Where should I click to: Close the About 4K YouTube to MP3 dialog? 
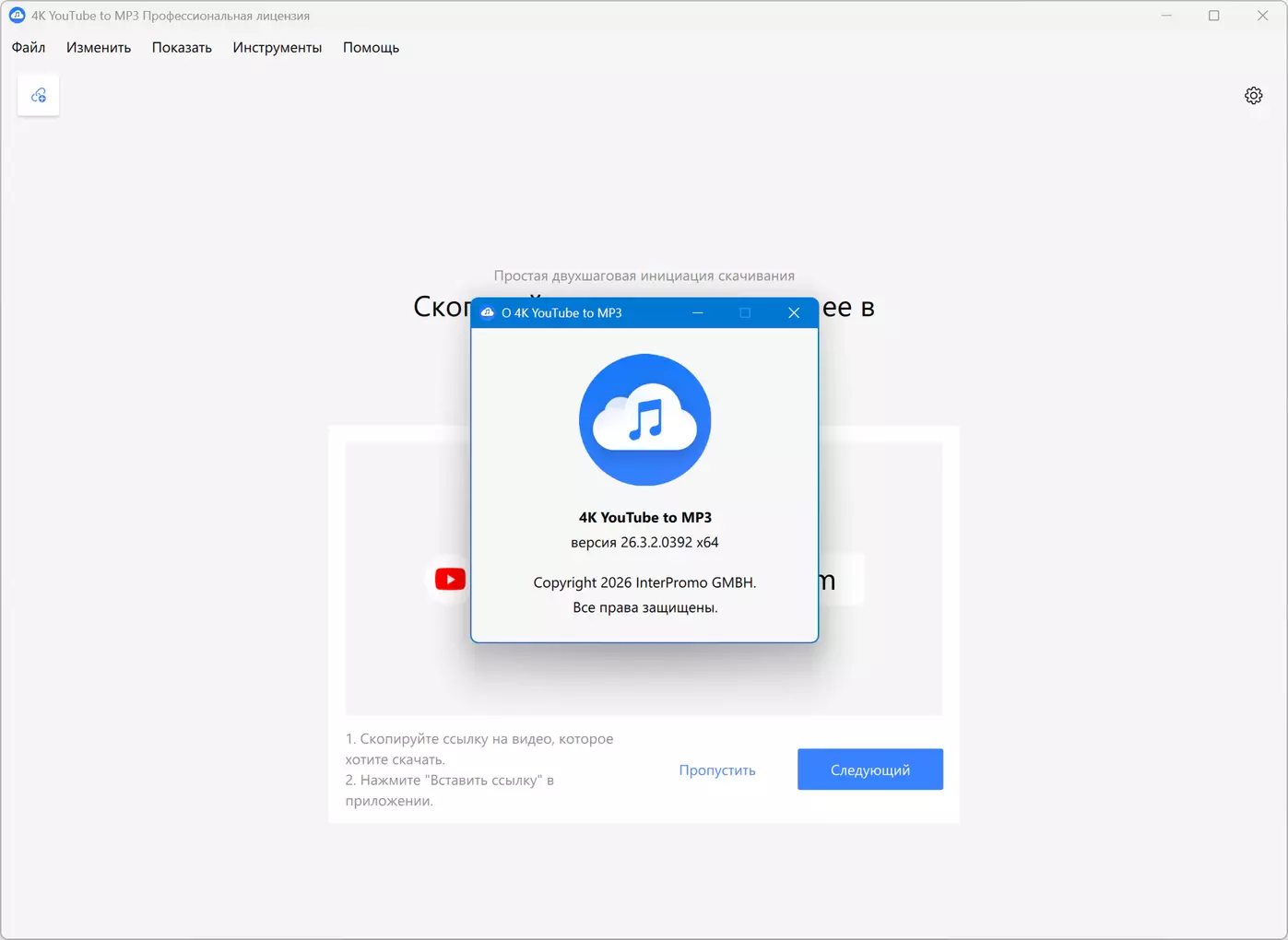click(x=794, y=312)
